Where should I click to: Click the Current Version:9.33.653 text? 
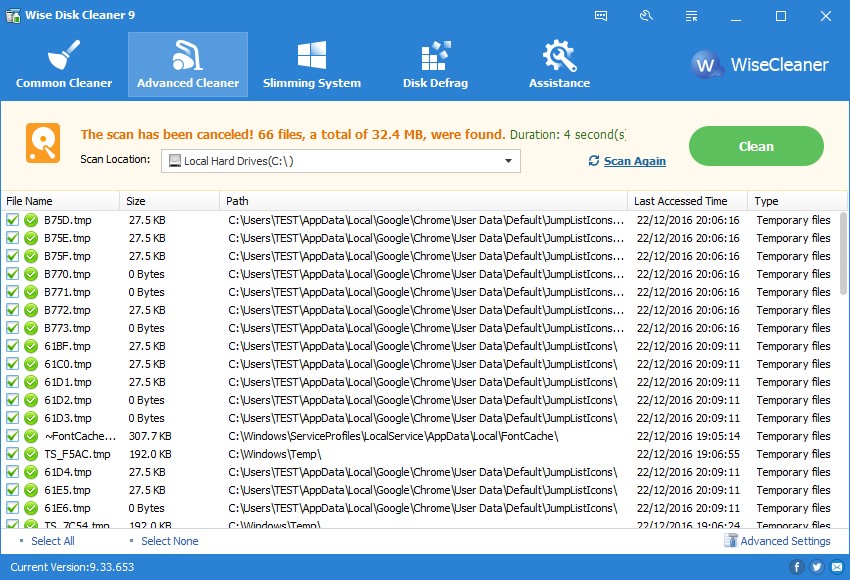pyautogui.click(x=72, y=567)
